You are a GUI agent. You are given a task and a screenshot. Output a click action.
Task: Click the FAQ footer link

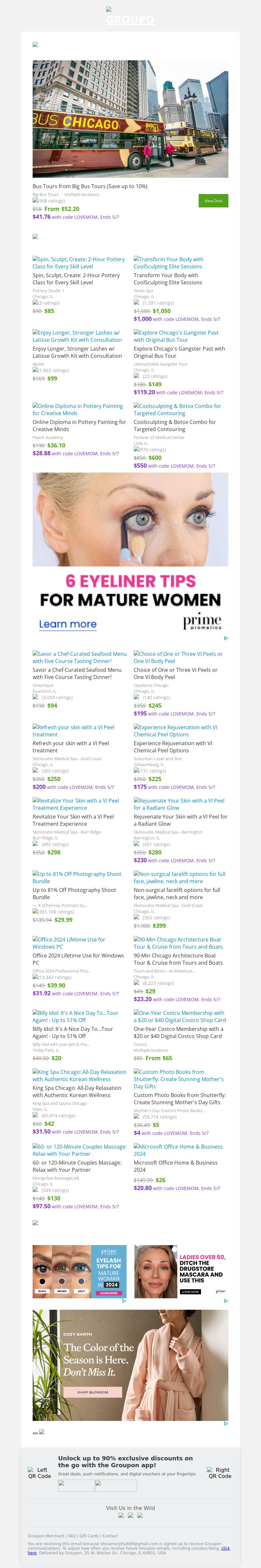[x=72, y=1536]
